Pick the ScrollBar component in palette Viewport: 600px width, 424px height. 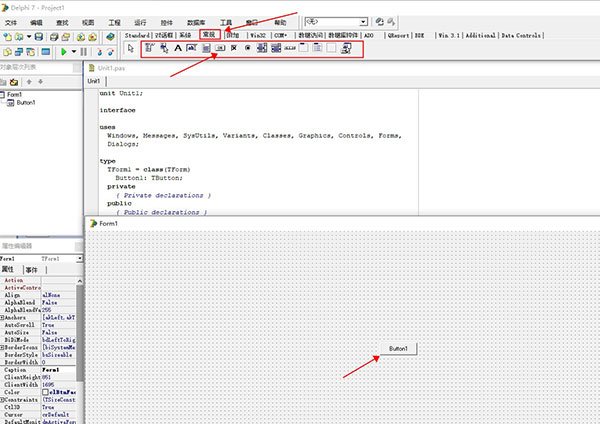(290, 48)
